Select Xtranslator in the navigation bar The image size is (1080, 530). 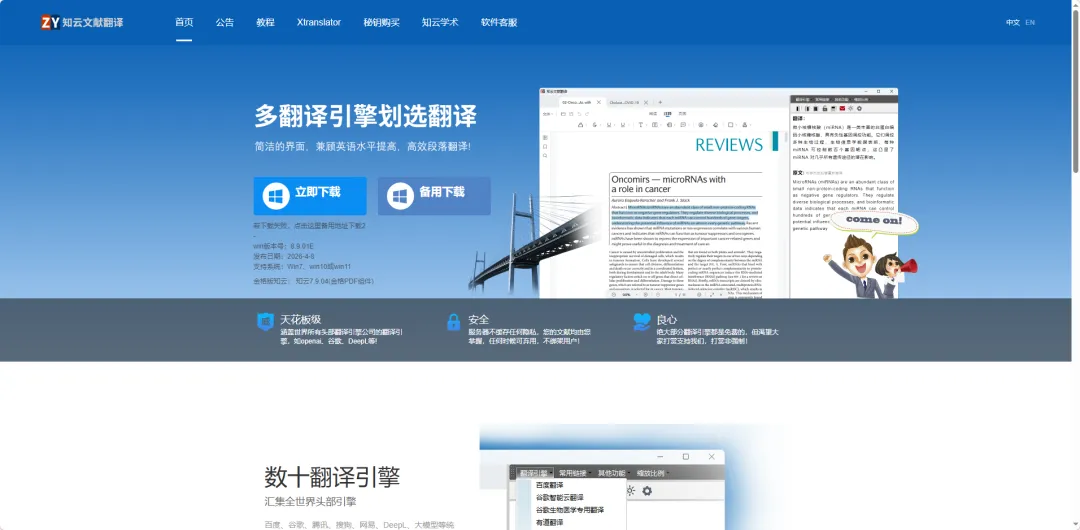click(x=319, y=22)
